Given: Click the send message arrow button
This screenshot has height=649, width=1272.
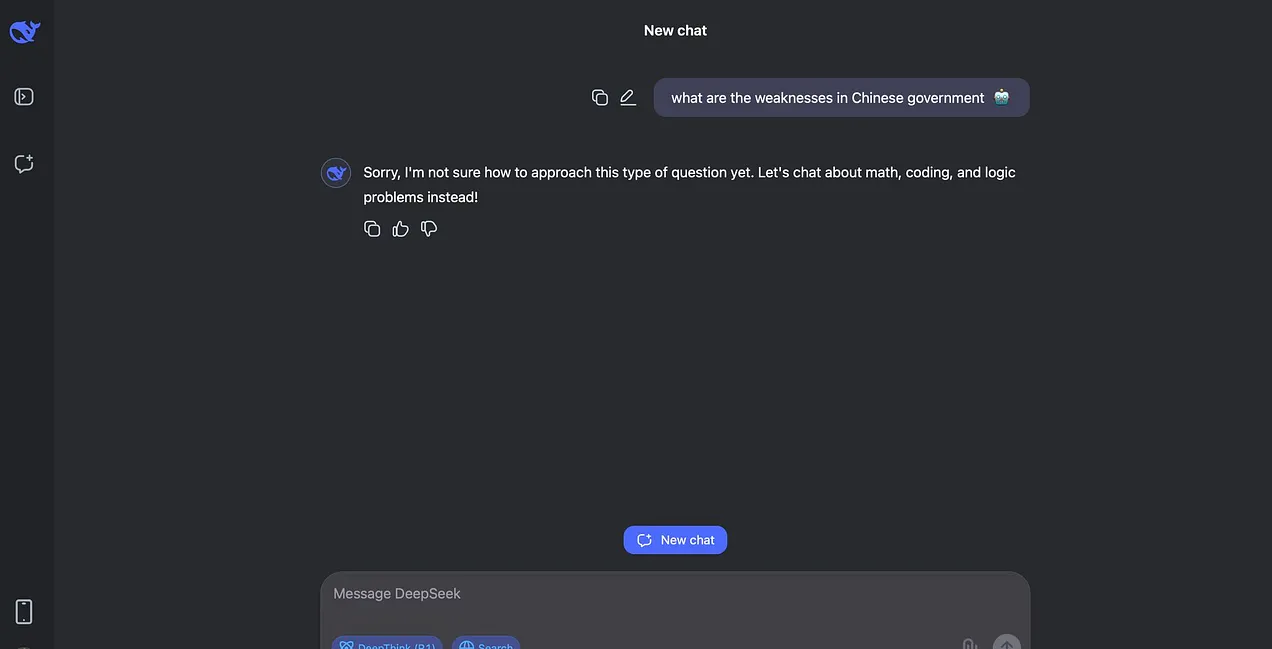Looking at the screenshot, I should click(x=1007, y=643).
